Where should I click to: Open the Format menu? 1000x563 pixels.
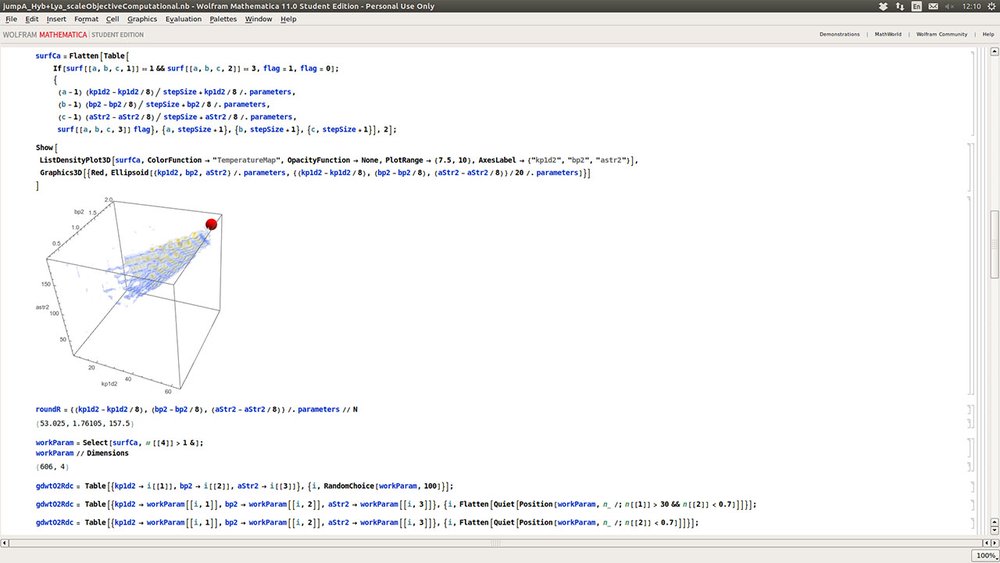(86, 19)
